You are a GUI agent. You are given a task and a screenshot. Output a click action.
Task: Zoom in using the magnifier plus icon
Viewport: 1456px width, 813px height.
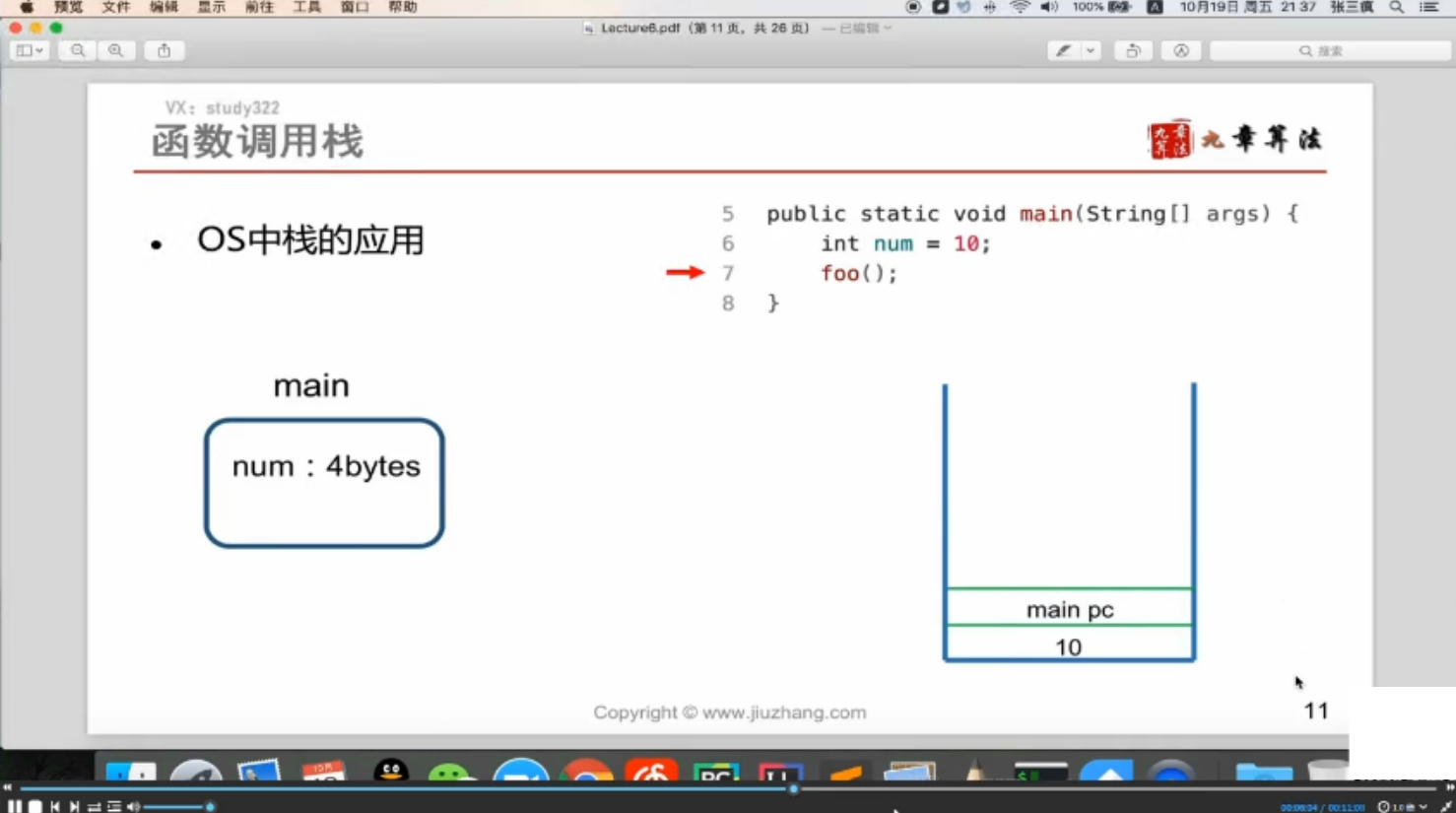click(x=116, y=50)
